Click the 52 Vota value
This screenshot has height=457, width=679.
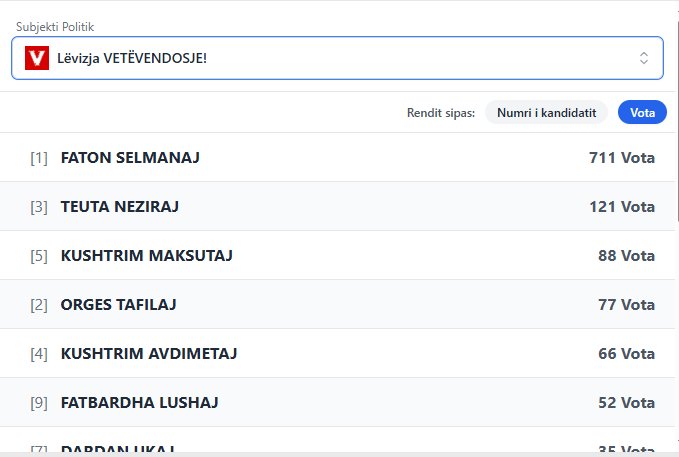626,402
